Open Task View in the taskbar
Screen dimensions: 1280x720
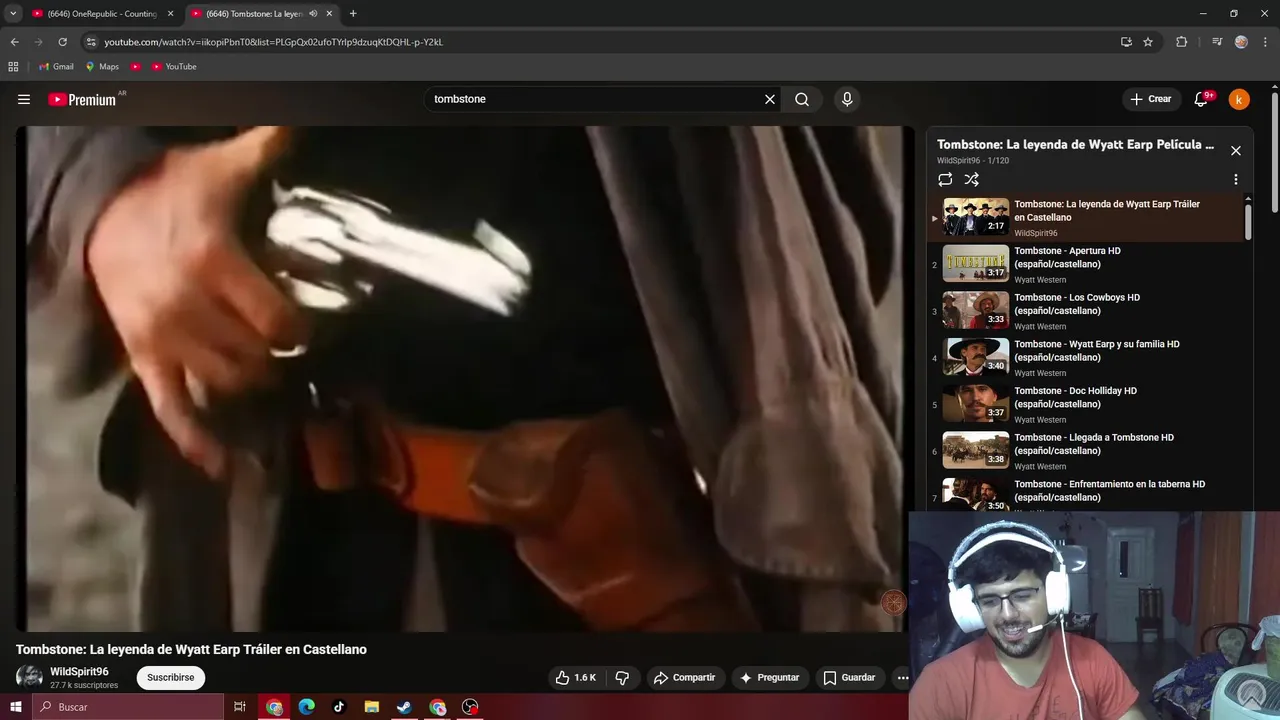[x=240, y=707]
